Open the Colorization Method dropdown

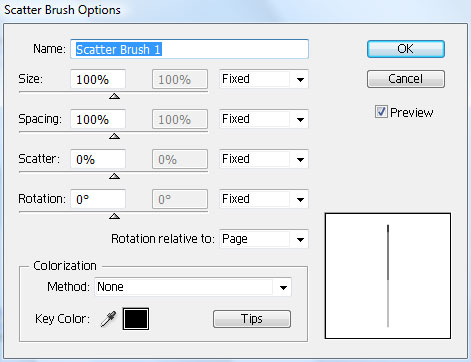pos(193,287)
